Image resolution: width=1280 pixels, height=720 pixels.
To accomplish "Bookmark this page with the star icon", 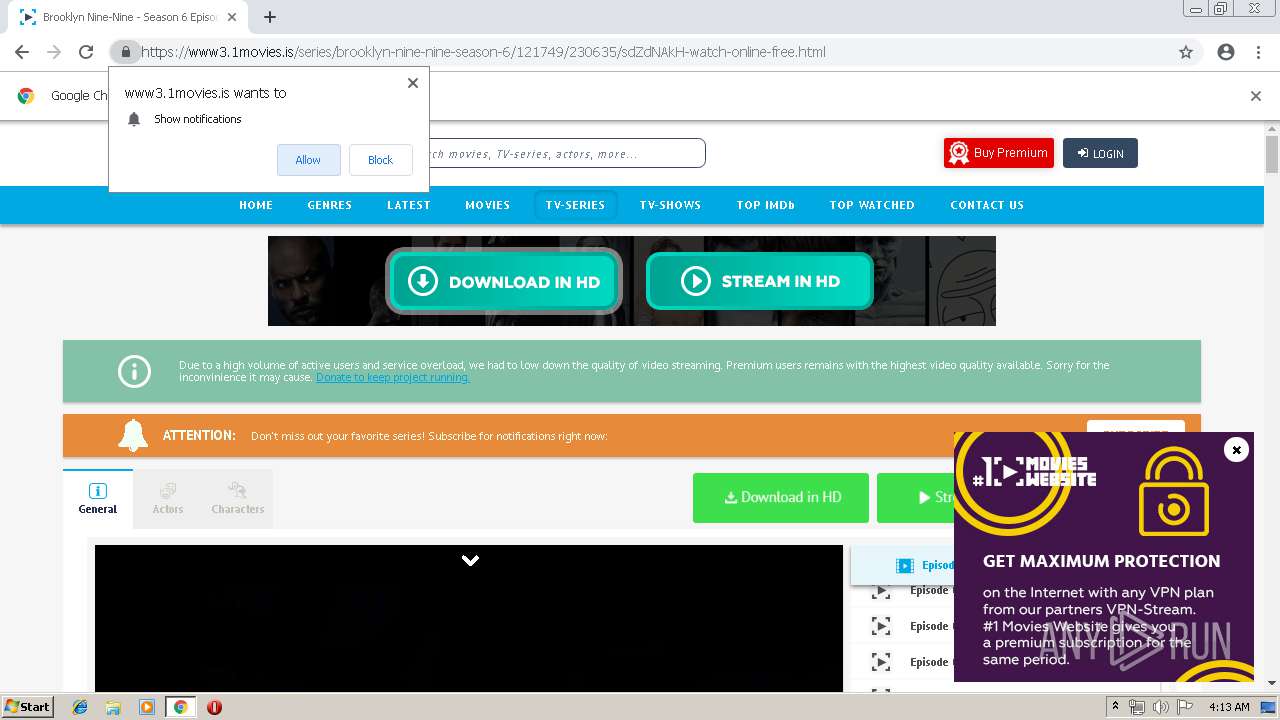I will (x=1186, y=52).
